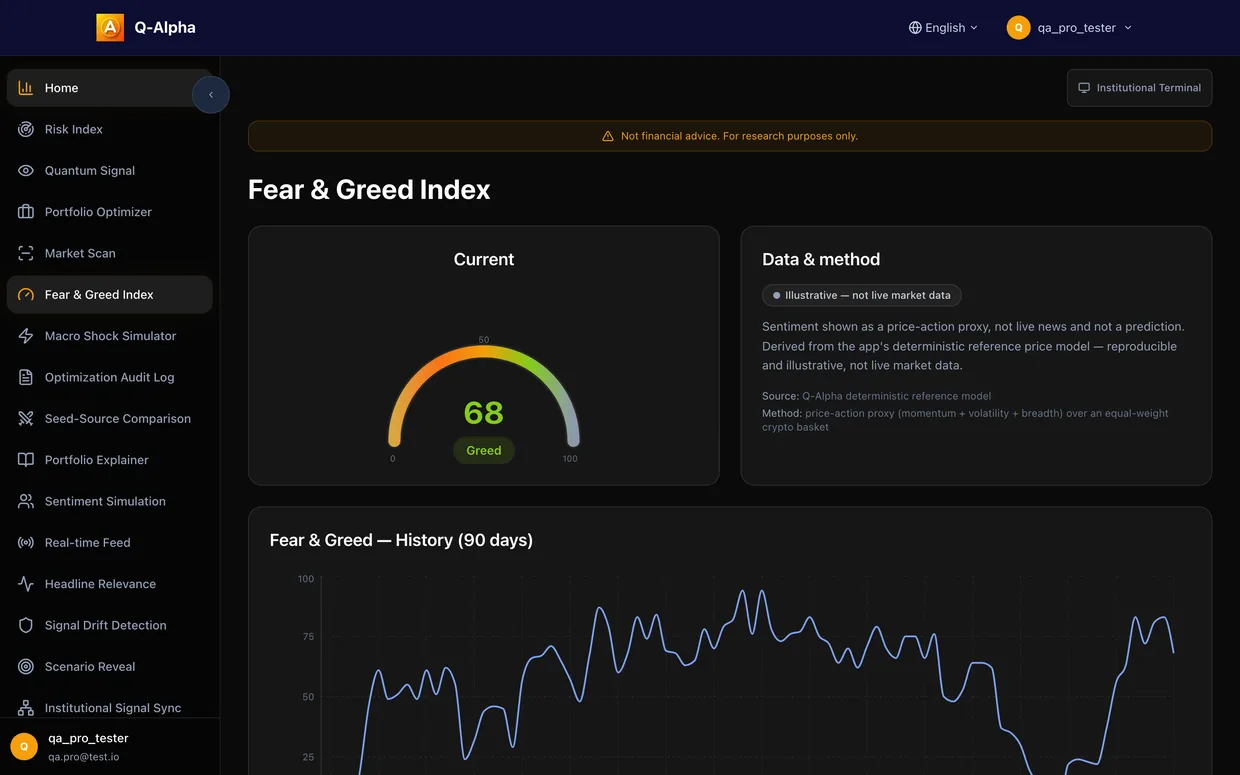This screenshot has width=1240, height=775.
Task: Open Portfolio Explainer page
Action: click(x=109, y=460)
